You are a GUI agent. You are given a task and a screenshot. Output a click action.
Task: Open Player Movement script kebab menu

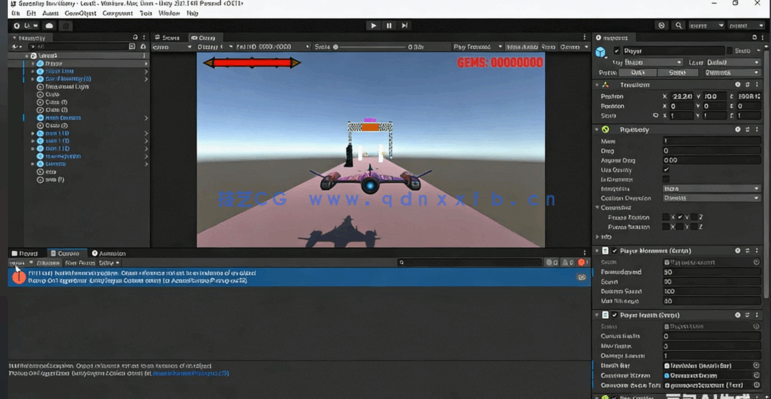point(756,251)
